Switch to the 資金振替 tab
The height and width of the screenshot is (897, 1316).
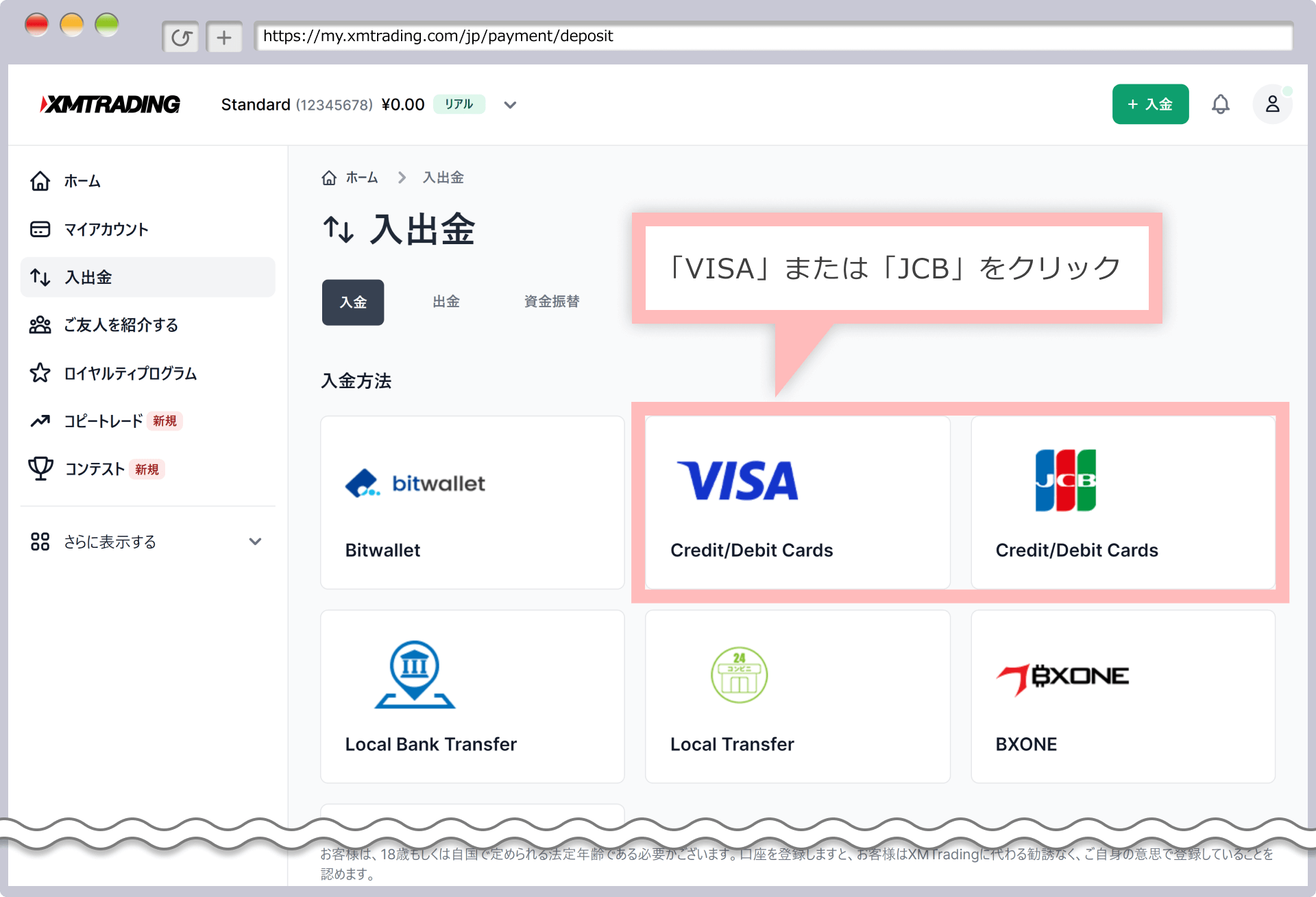(552, 302)
